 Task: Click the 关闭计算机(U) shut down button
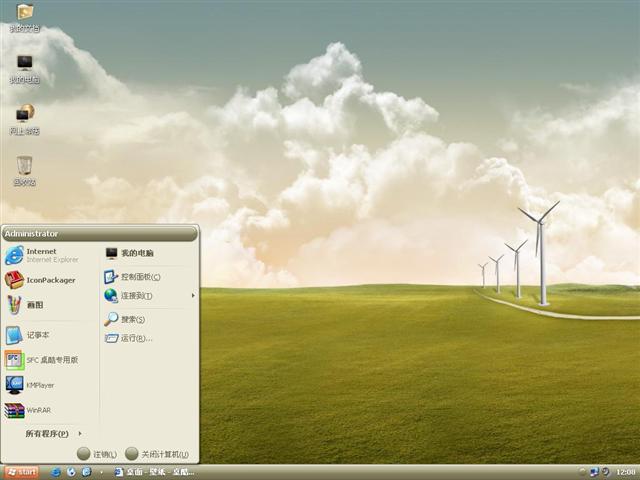pos(157,454)
